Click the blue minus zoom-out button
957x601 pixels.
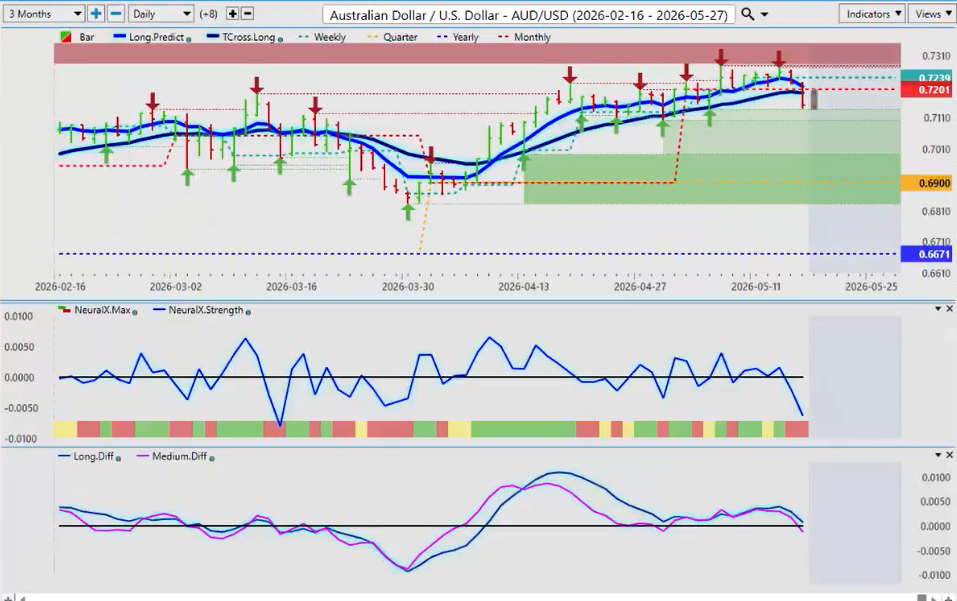(x=116, y=13)
